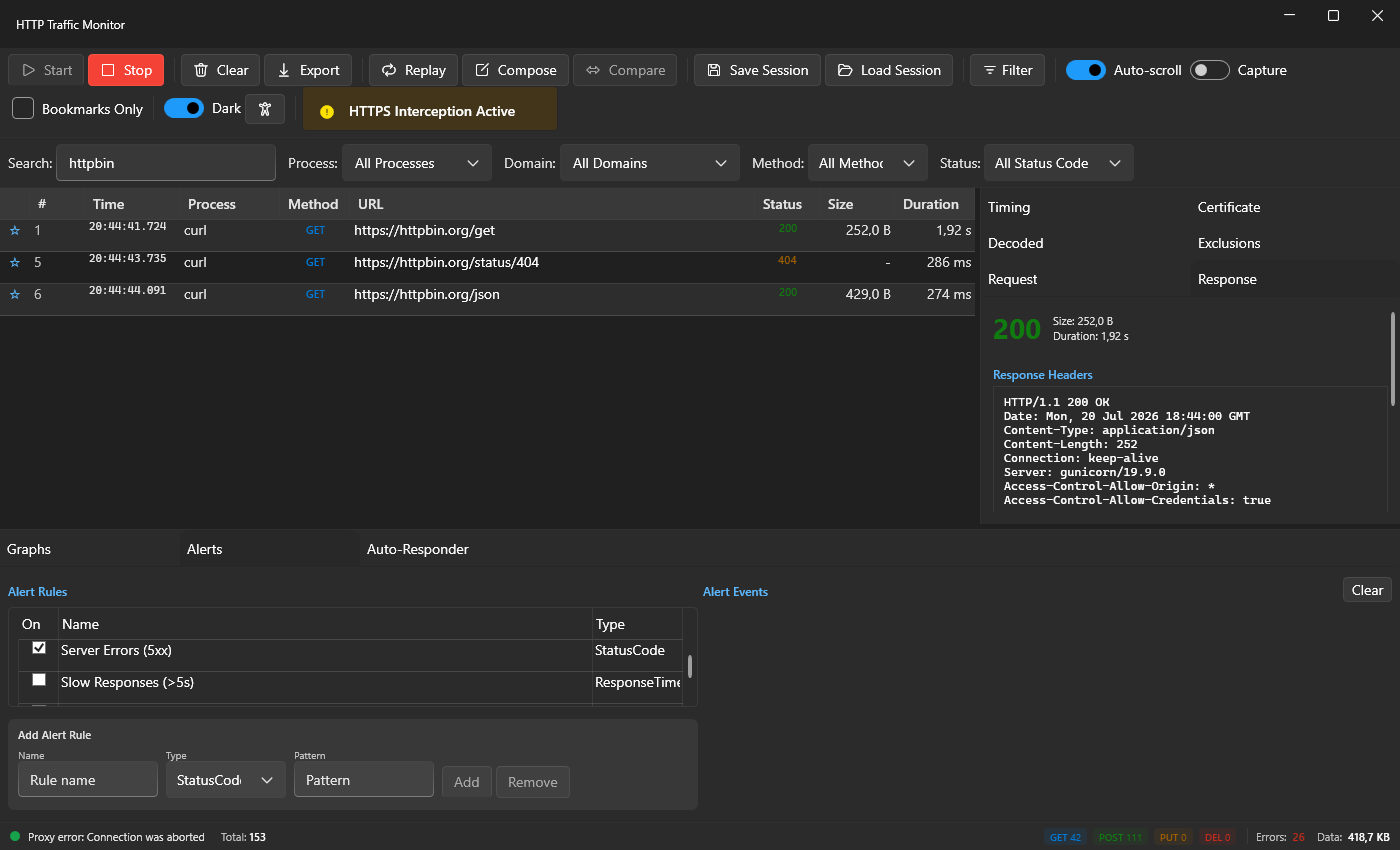Click the Remove alert rule button
The image size is (1400, 850).
(533, 782)
